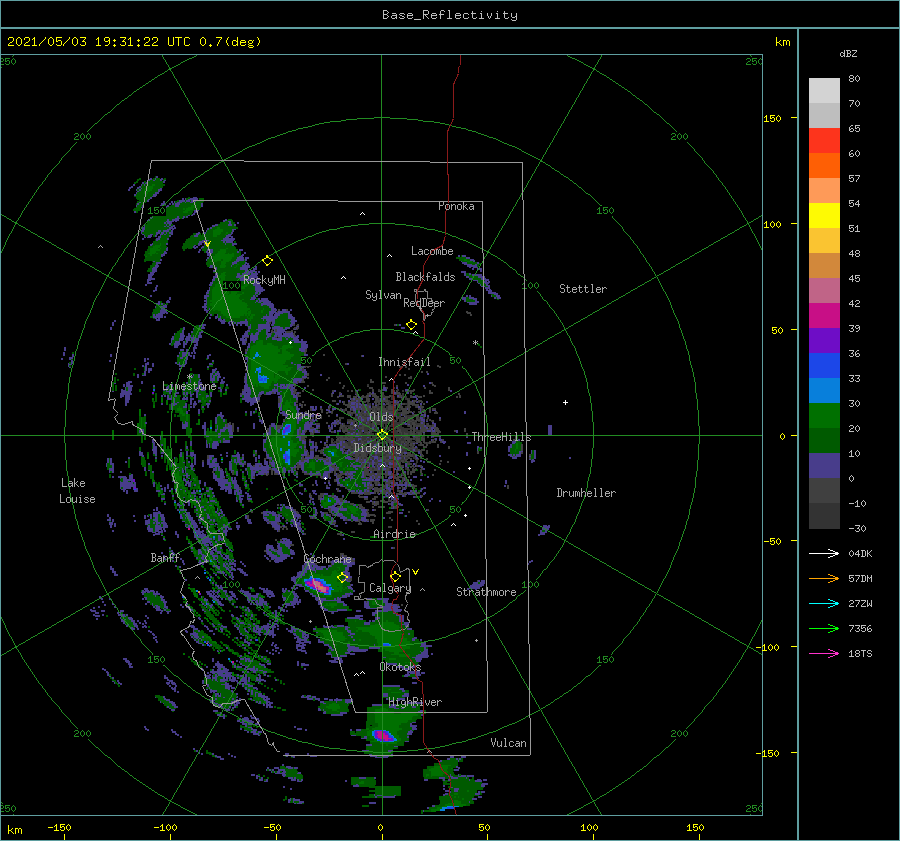This screenshot has height=841, width=900.
Task: Click the magenta storm cell south of HighRiver
Action: pyautogui.click(x=383, y=735)
